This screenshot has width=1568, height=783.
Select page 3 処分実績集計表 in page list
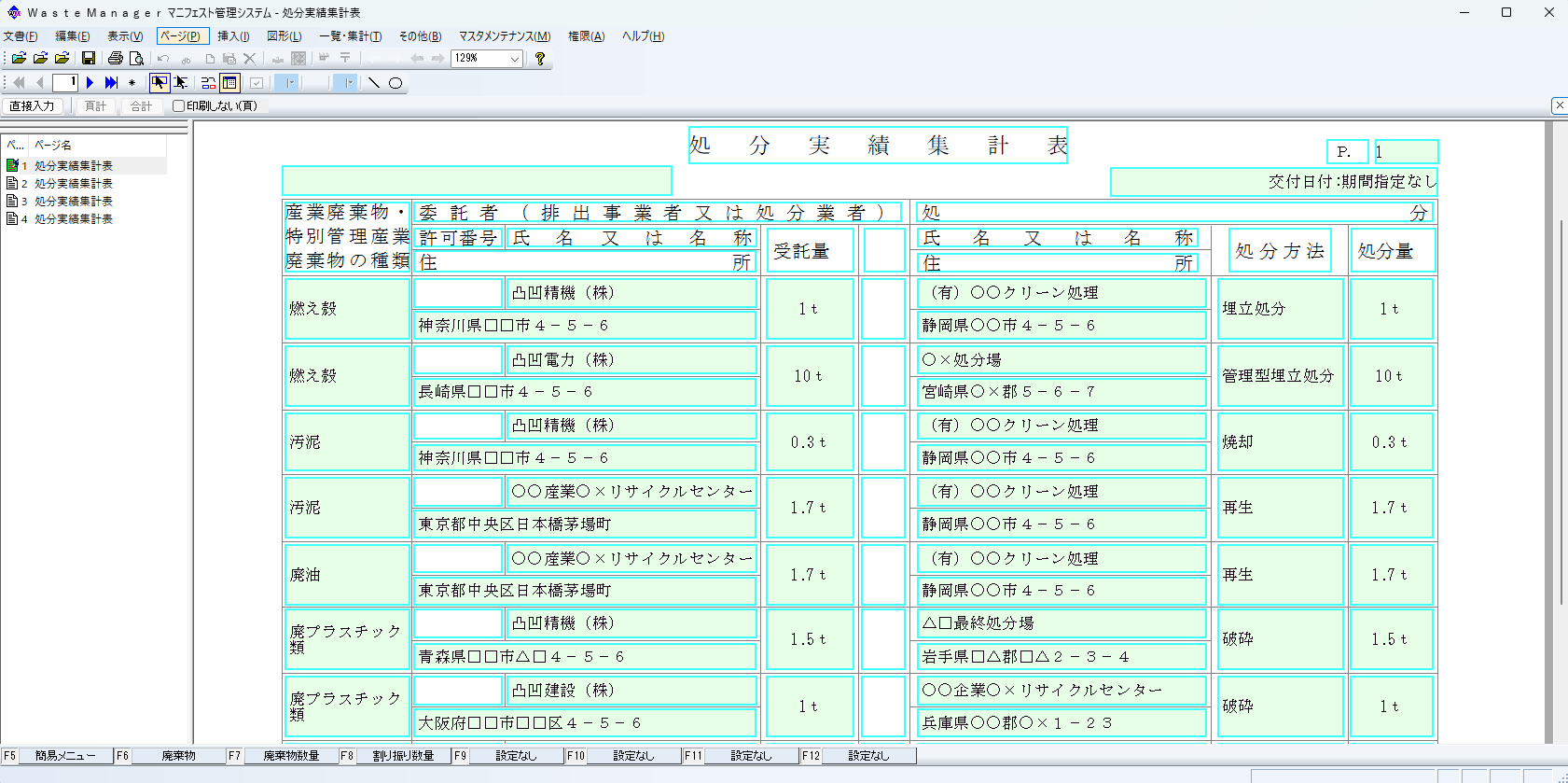pyautogui.click(x=73, y=202)
